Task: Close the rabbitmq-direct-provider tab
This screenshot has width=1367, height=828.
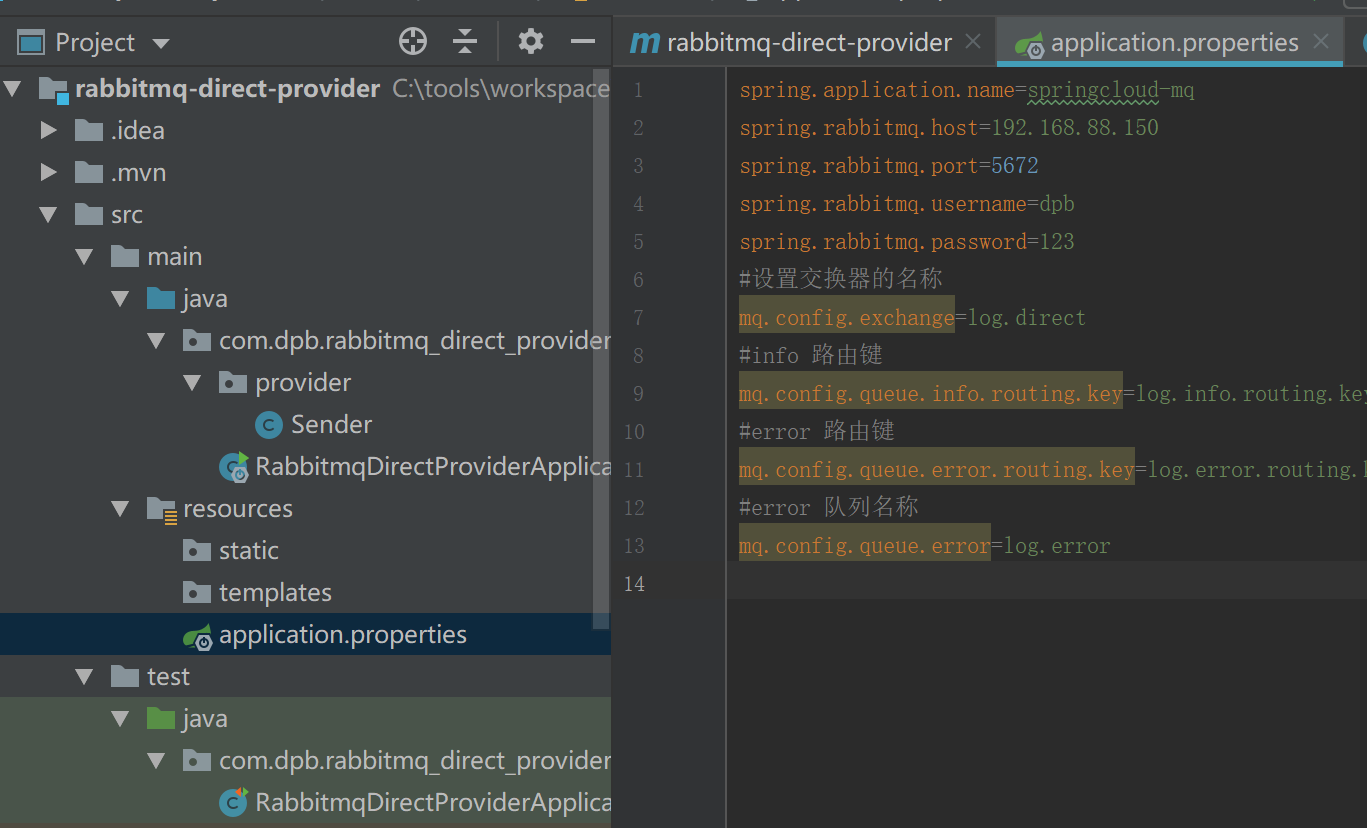Action: click(973, 42)
